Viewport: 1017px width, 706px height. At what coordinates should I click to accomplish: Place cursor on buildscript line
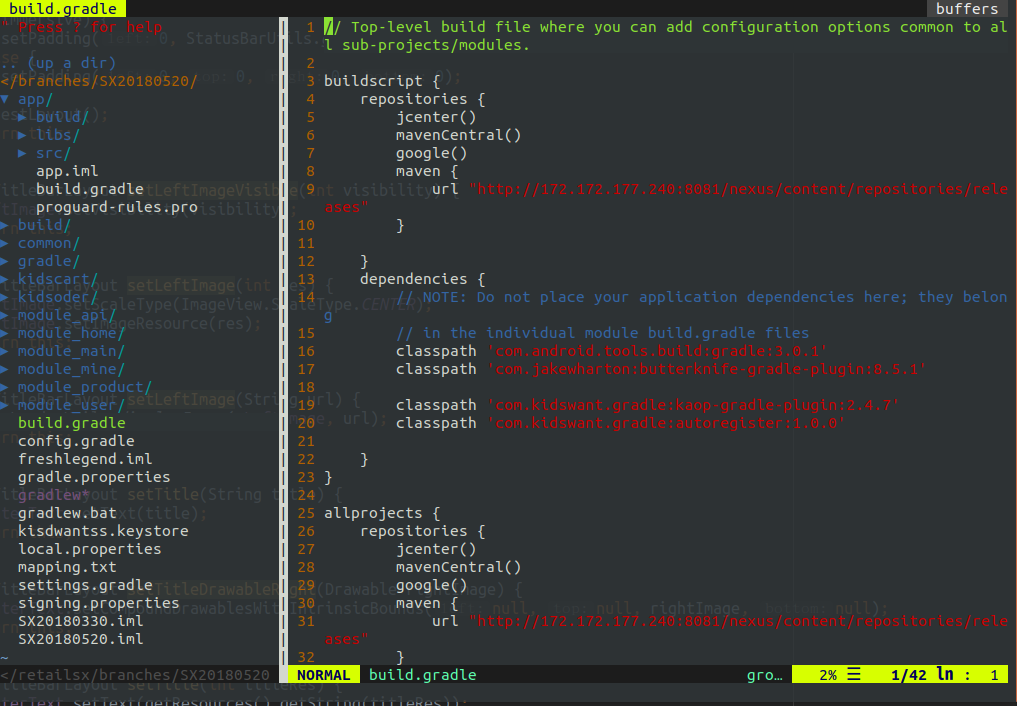[x=382, y=81]
